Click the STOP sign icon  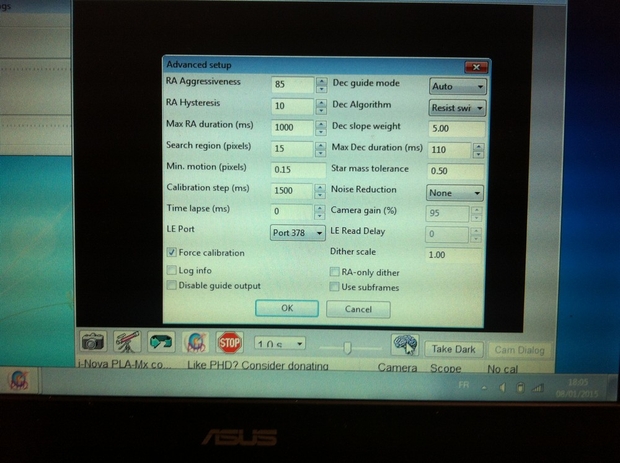click(230, 342)
